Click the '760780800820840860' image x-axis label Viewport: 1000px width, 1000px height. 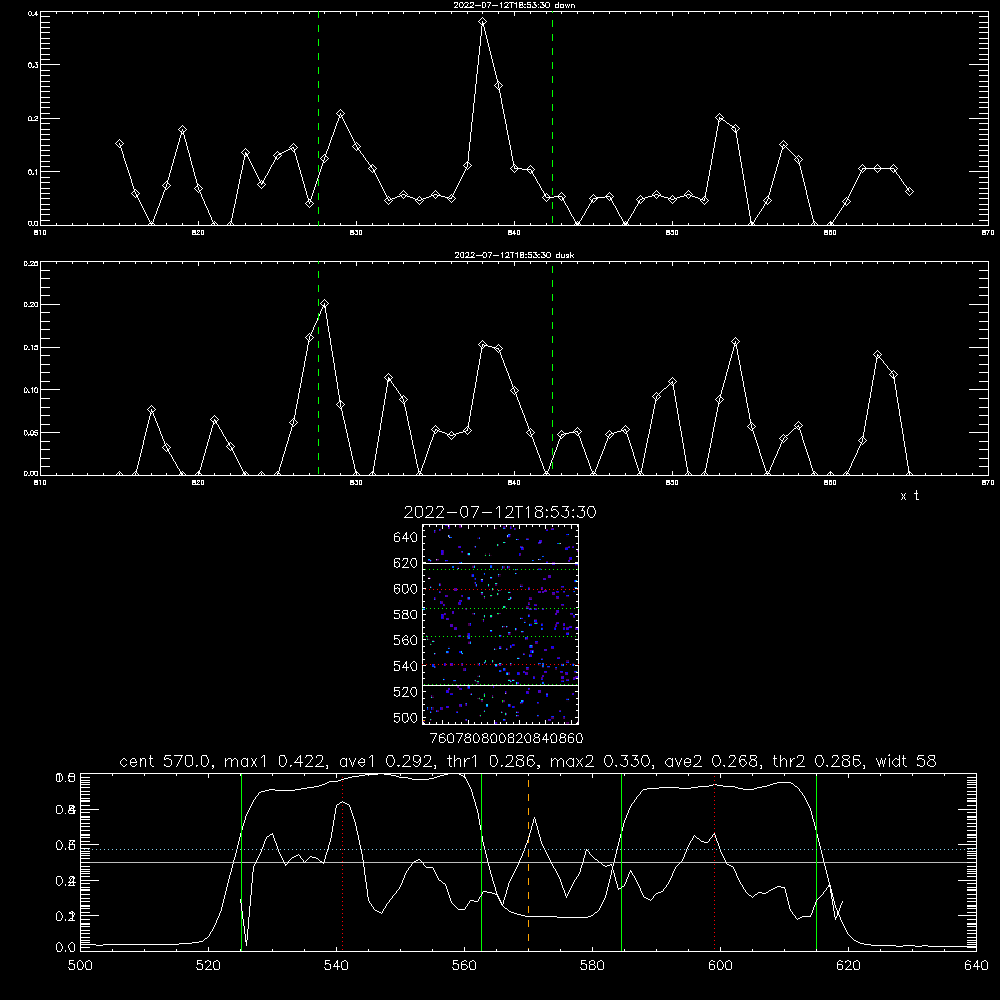(x=506, y=739)
